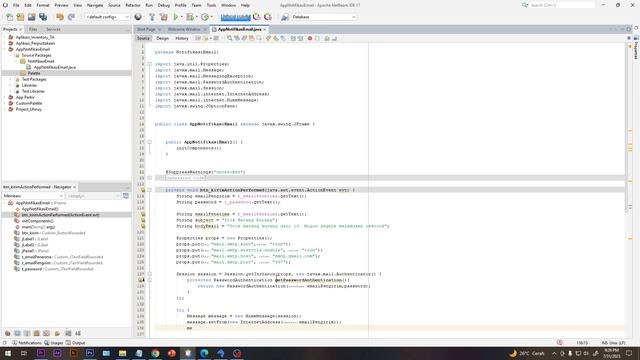Open Photoshop from the Windows taskbar

tap(90, 353)
